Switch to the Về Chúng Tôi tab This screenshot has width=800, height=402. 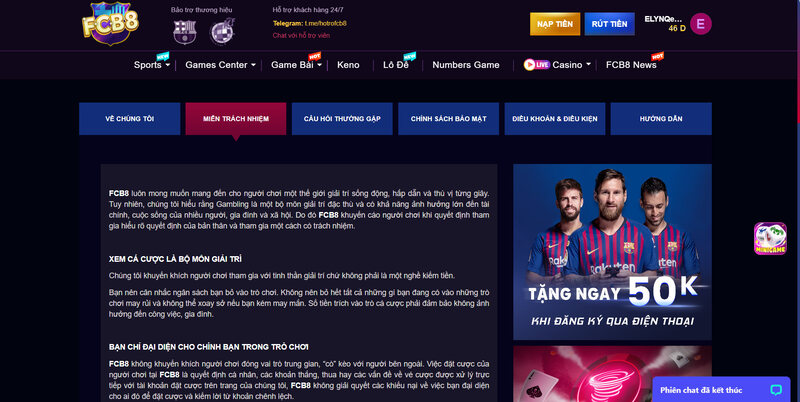(x=130, y=119)
